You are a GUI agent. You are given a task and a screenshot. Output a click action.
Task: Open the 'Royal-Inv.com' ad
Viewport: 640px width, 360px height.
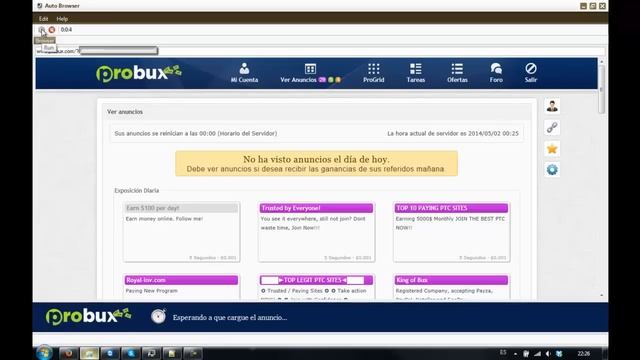pos(181,287)
